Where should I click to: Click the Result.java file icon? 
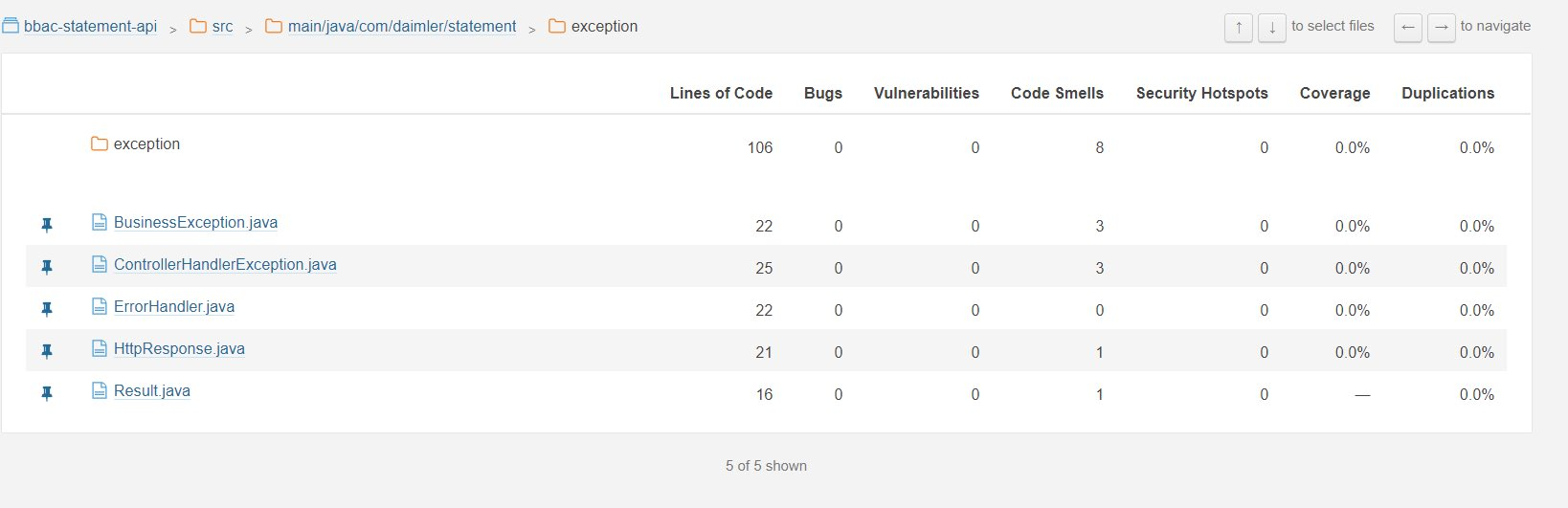(x=99, y=390)
